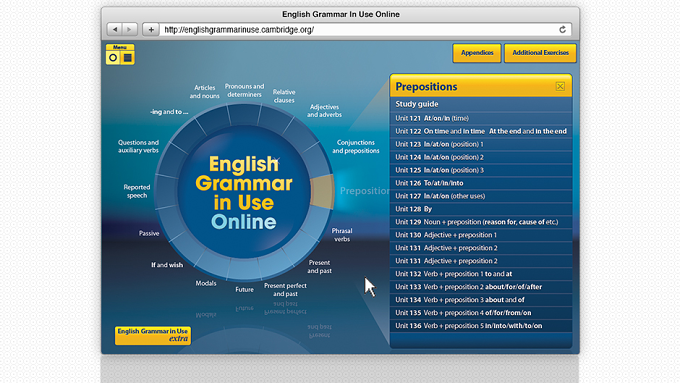Open Unit 132 Verb + preposition 1

coord(481,274)
